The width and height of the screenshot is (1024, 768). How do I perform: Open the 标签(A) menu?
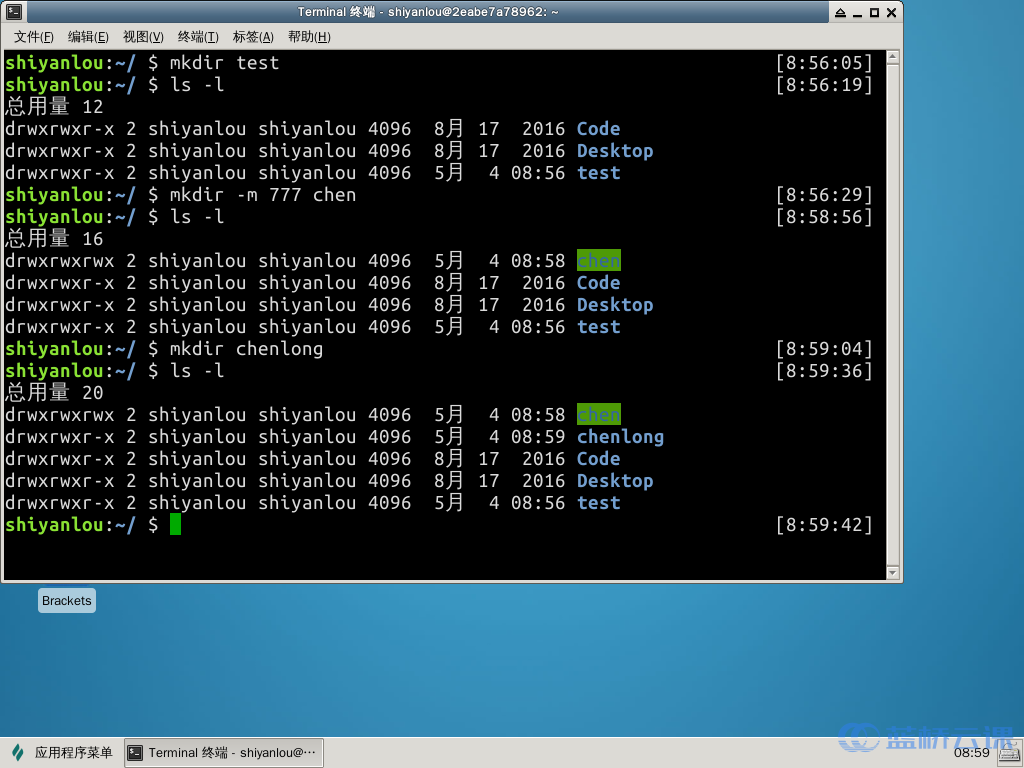[253, 37]
